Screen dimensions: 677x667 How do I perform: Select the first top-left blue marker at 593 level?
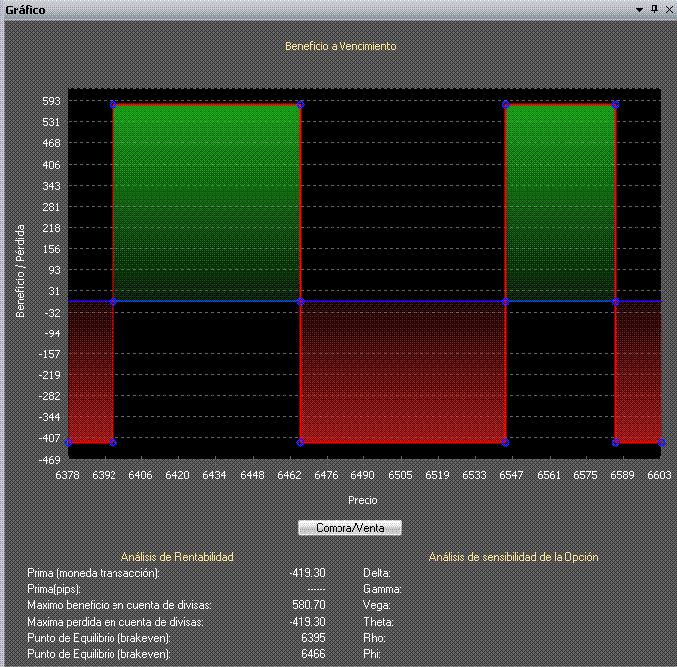point(113,104)
